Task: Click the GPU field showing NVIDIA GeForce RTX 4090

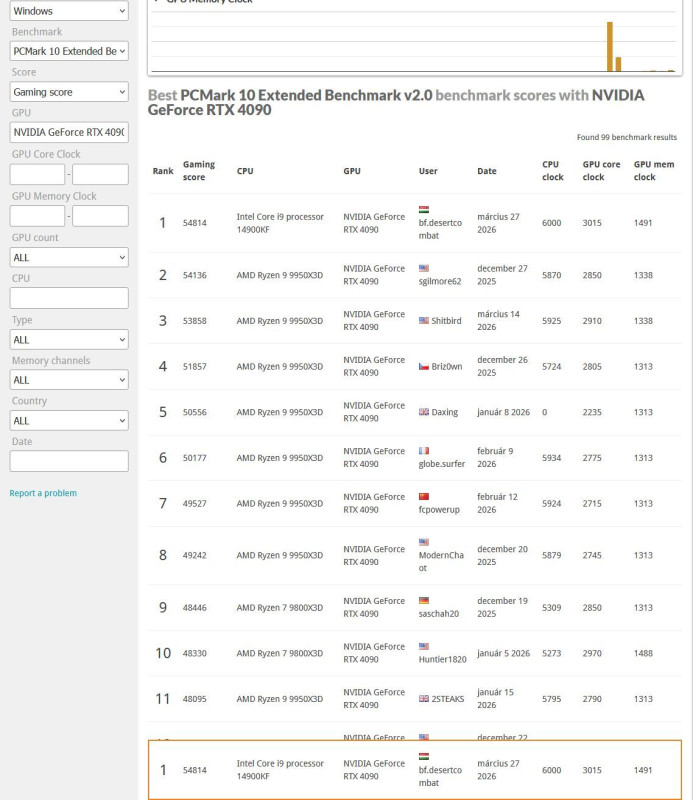Action: tap(69, 132)
